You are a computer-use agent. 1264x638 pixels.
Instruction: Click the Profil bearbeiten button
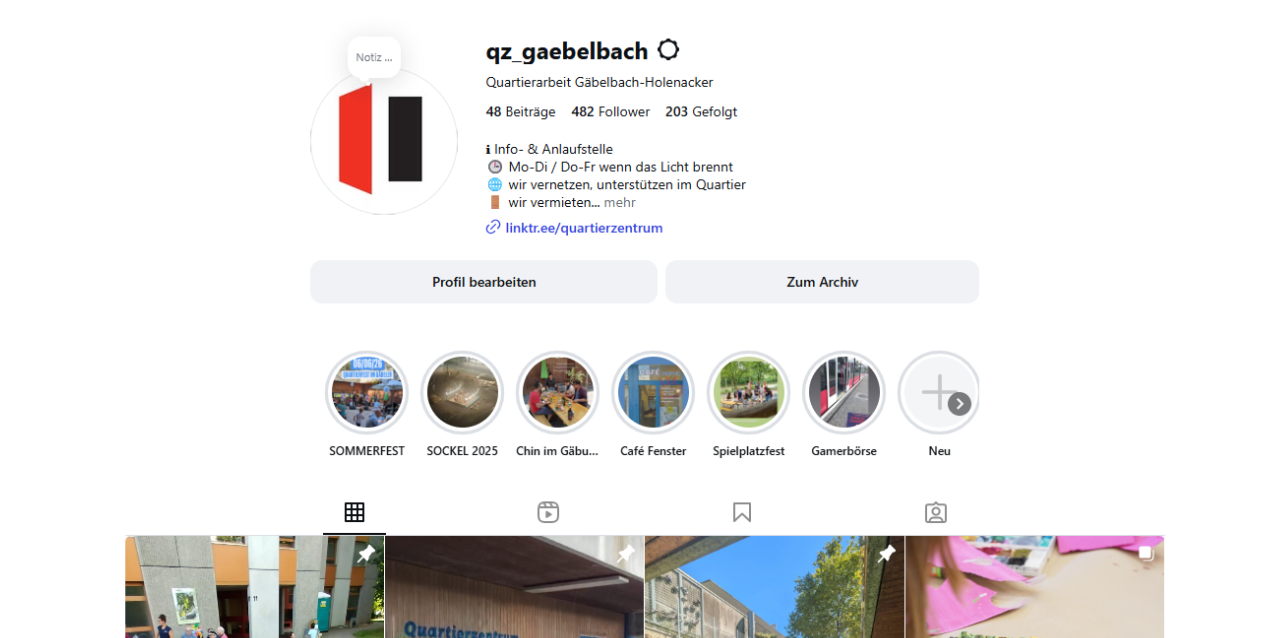pyautogui.click(x=484, y=282)
